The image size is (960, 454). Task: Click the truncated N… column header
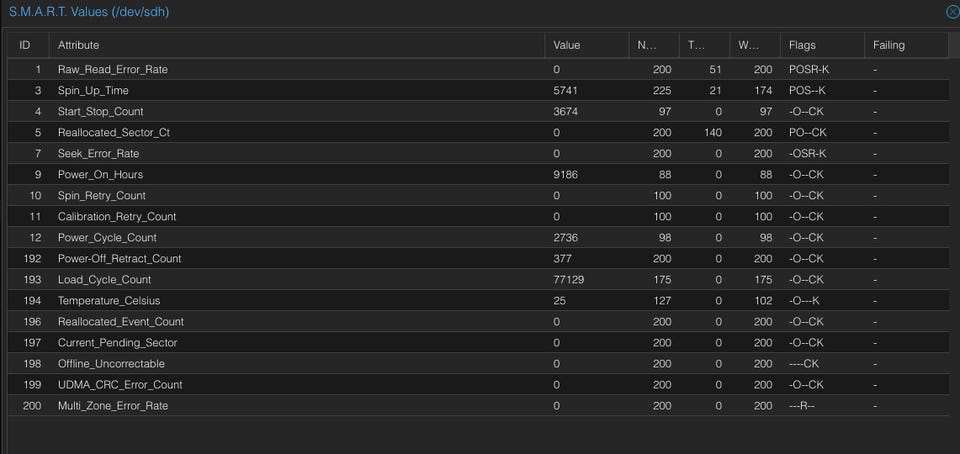654,45
